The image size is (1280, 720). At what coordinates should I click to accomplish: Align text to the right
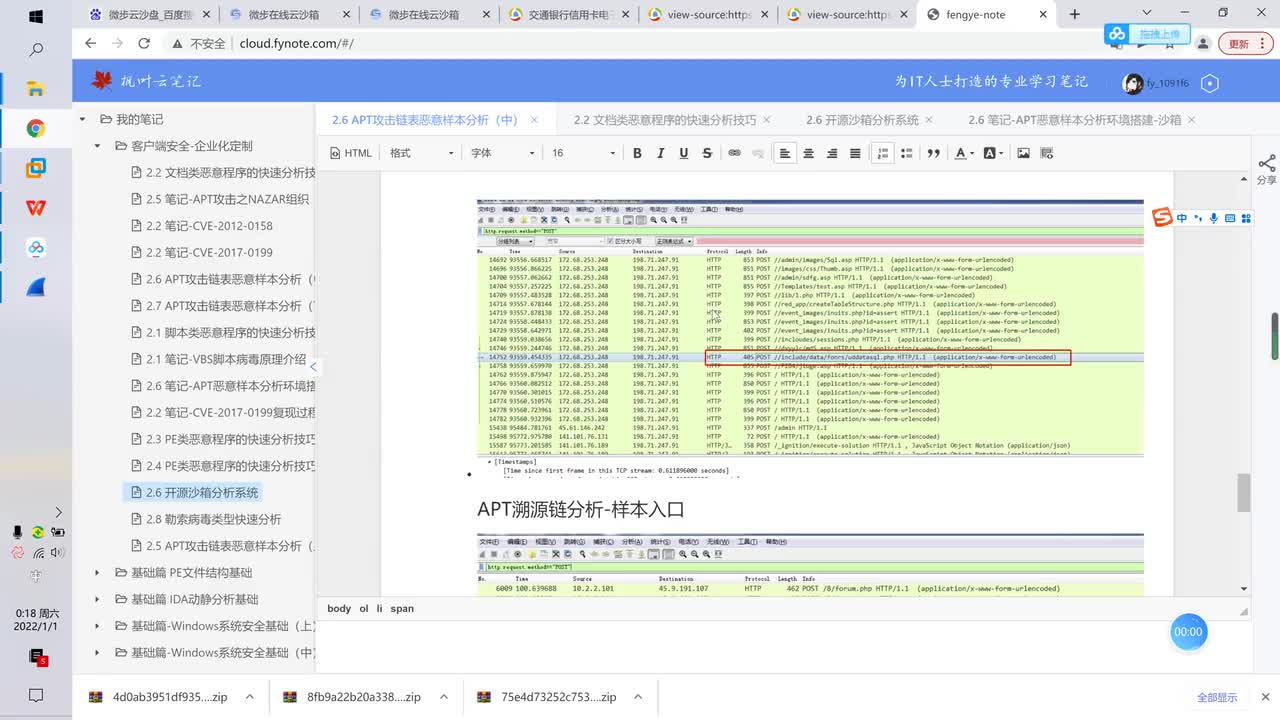(x=831, y=153)
